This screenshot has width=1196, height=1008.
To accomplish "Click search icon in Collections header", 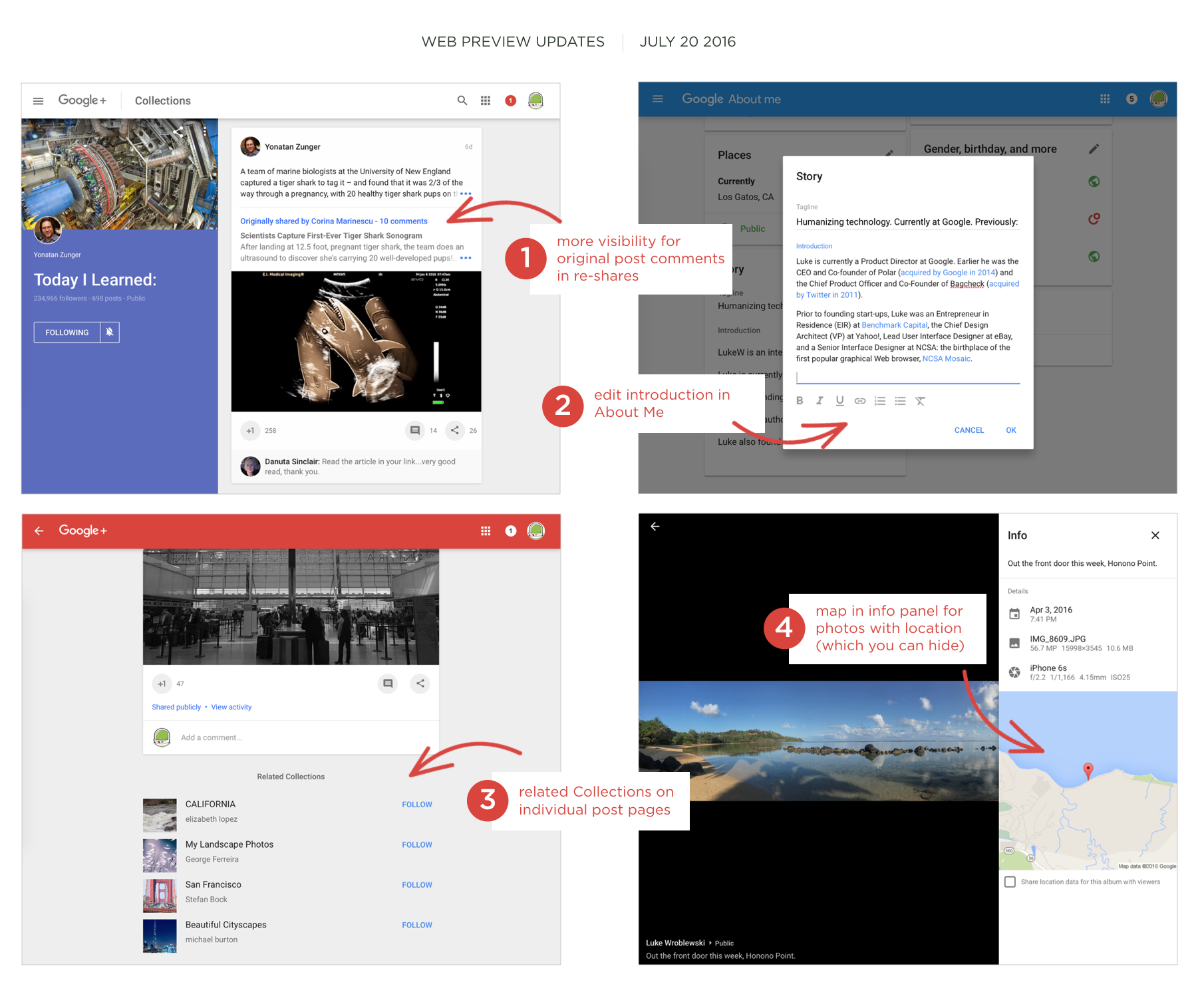I will click(462, 100).
